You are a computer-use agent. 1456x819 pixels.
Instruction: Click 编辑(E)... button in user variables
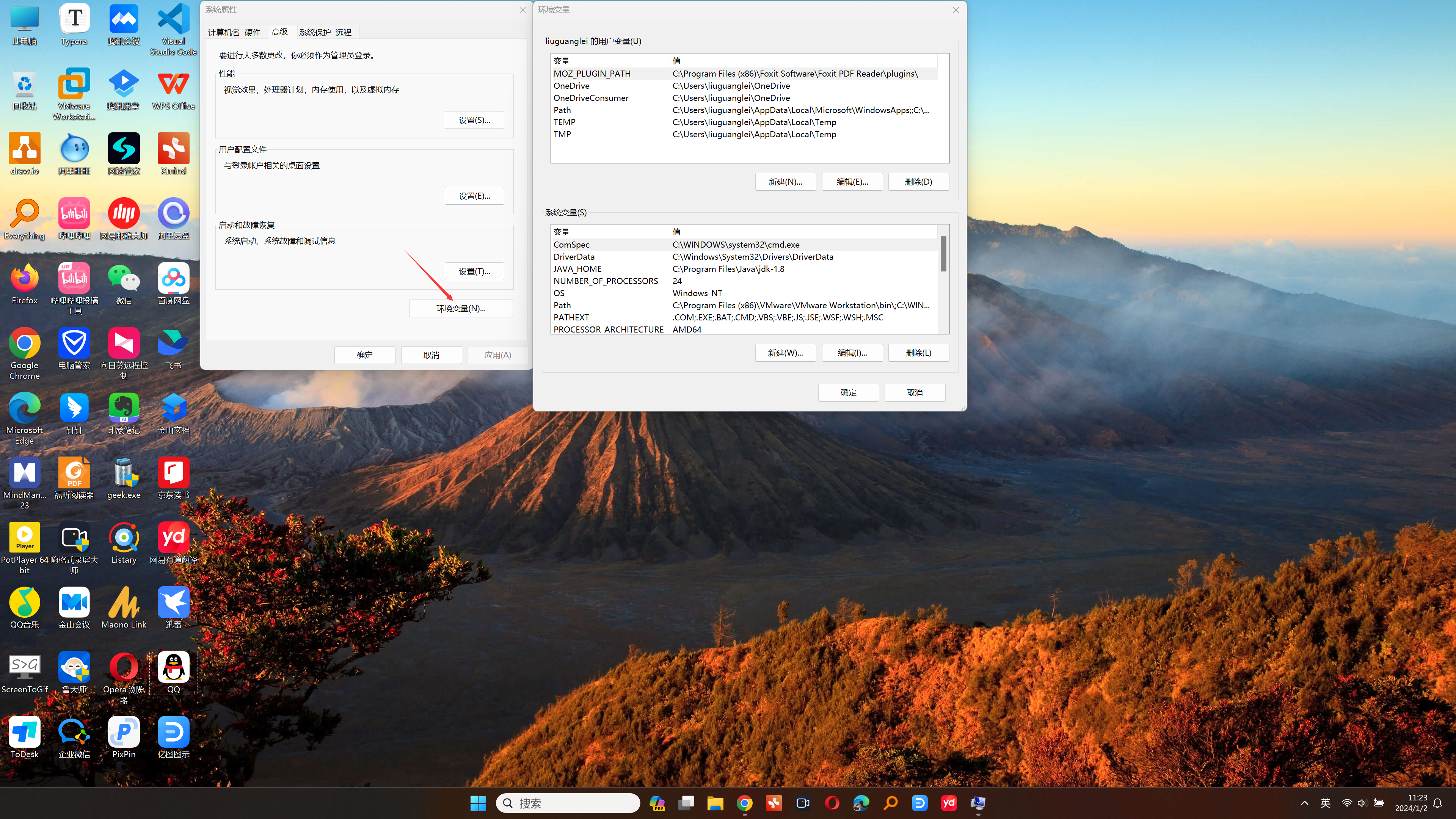point(852,181)
